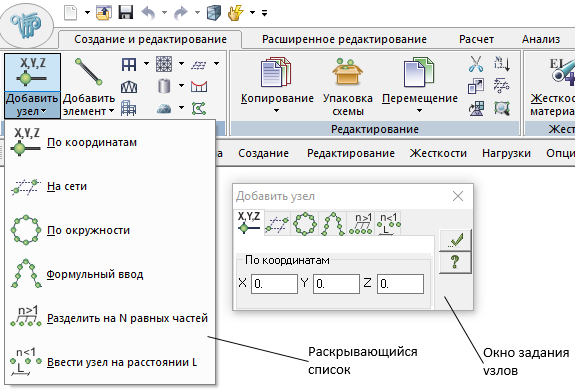The image size is (581, 391).
Task: Click the red chain line icon
Action: pyautogui.click(x=199, y=87)
